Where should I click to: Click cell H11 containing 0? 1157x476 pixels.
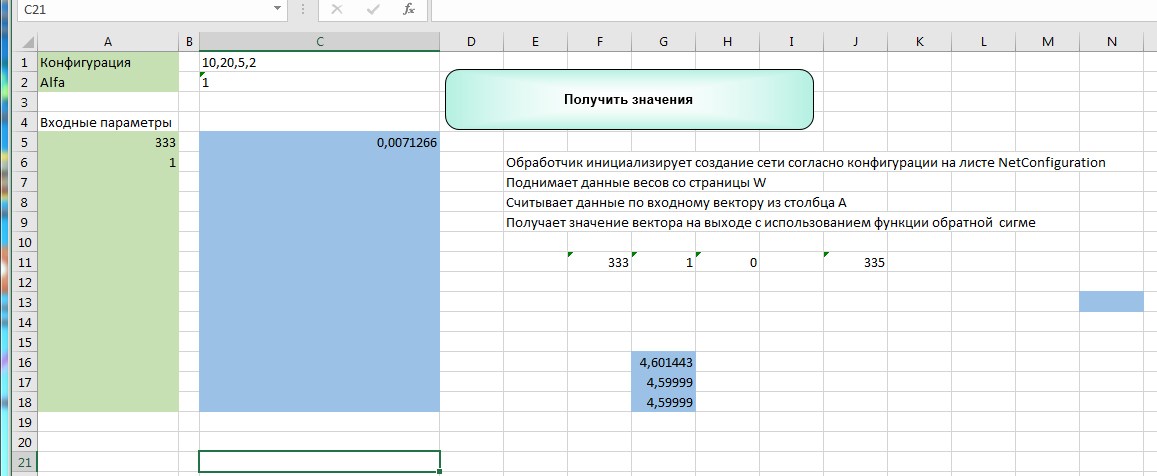(x=728, y=262)
